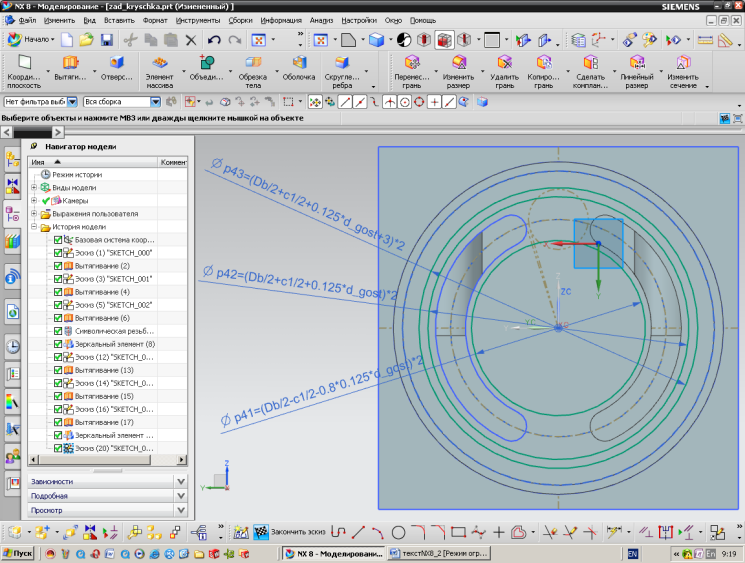Click the Undo arrow
Screen dimensions: 745x563
pyautogui.click(x=214, y=40)
